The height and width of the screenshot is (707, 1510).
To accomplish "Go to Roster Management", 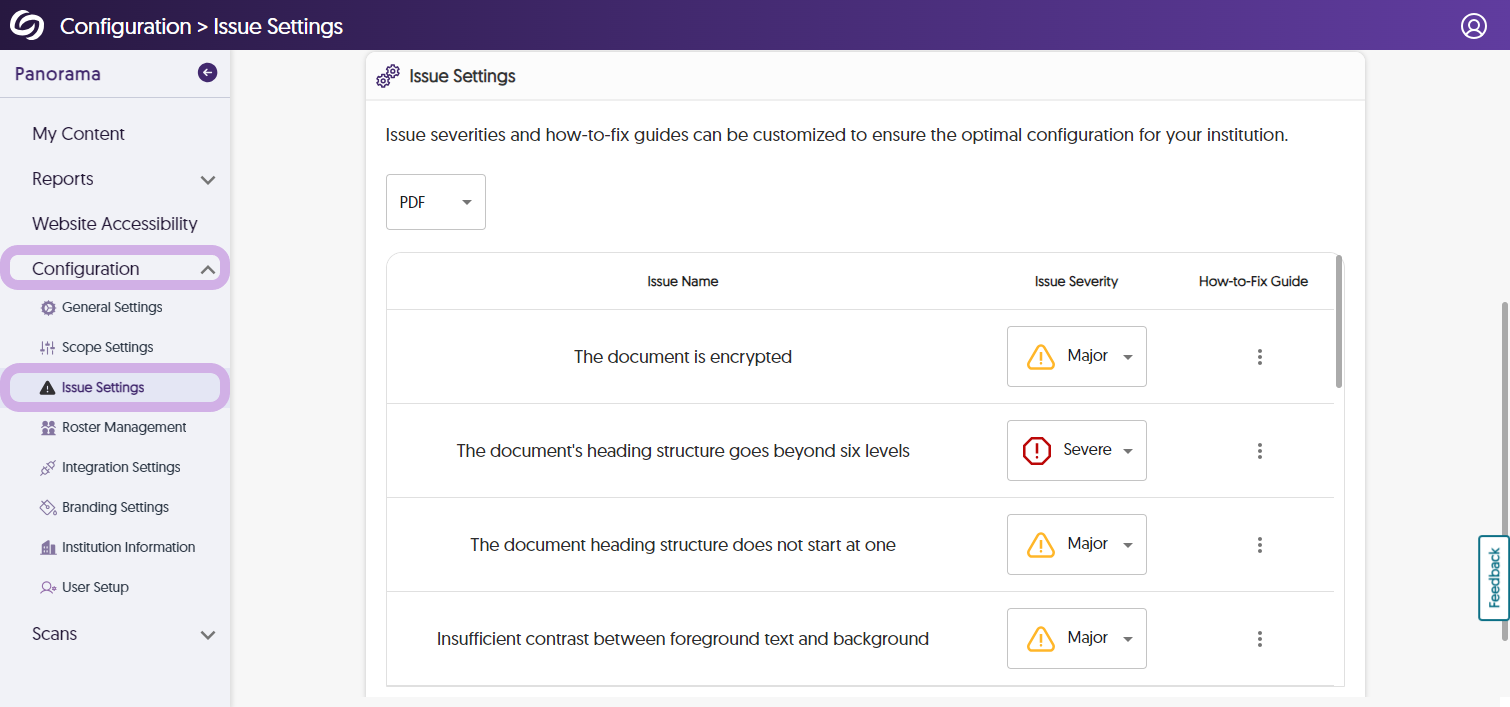I will tap(124, 428).
